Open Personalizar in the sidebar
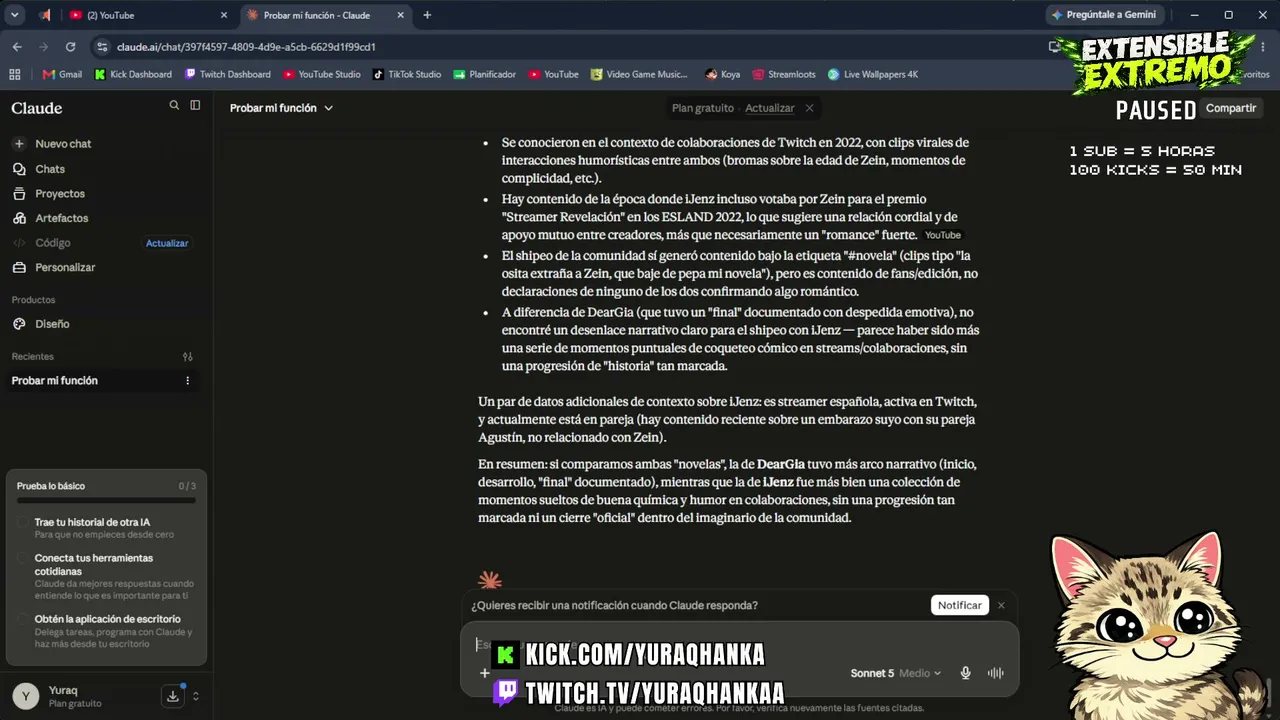Screen dimensions: 1280x720 64,268
